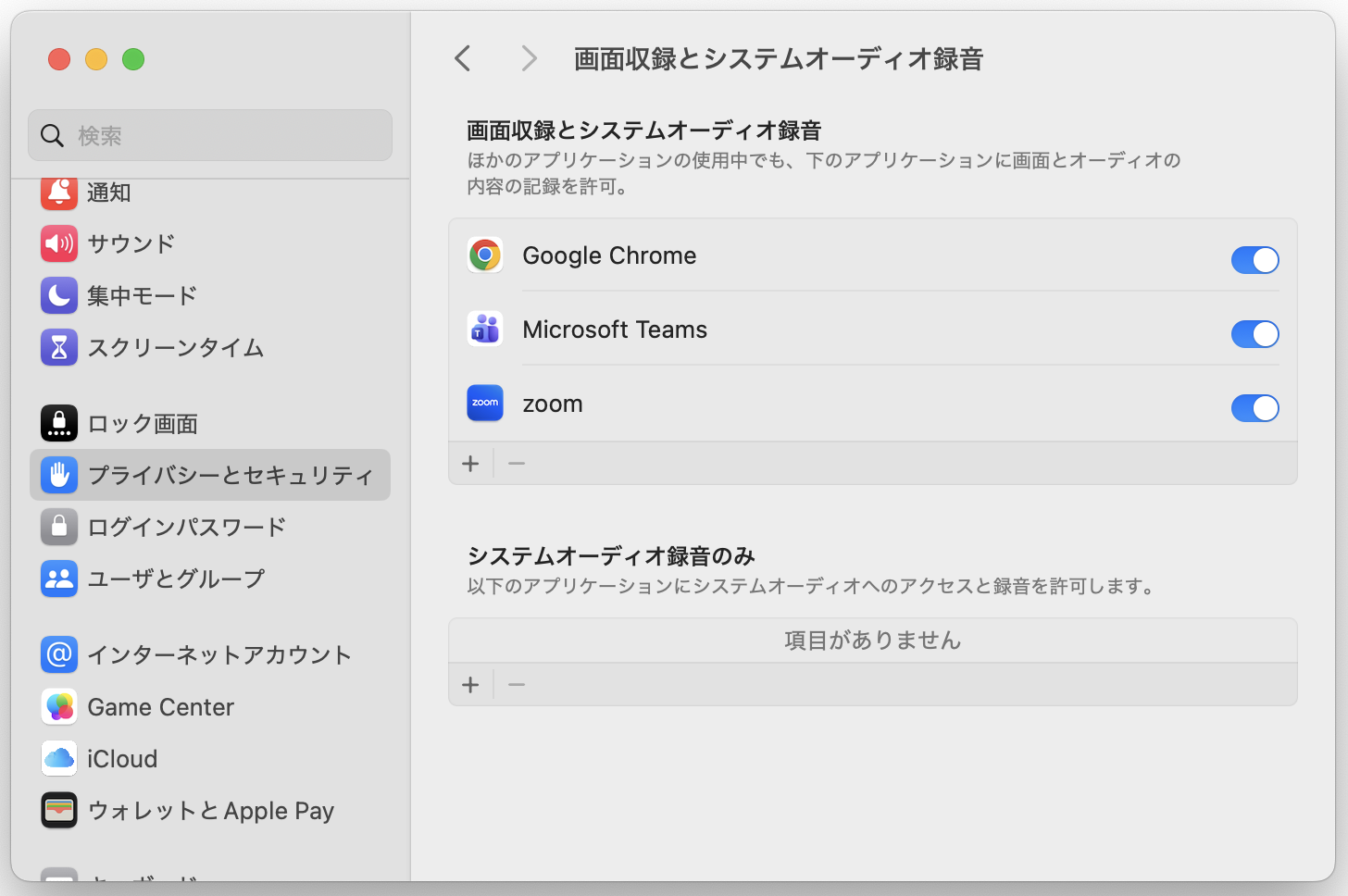Select the Google Chrome row label

609,255
